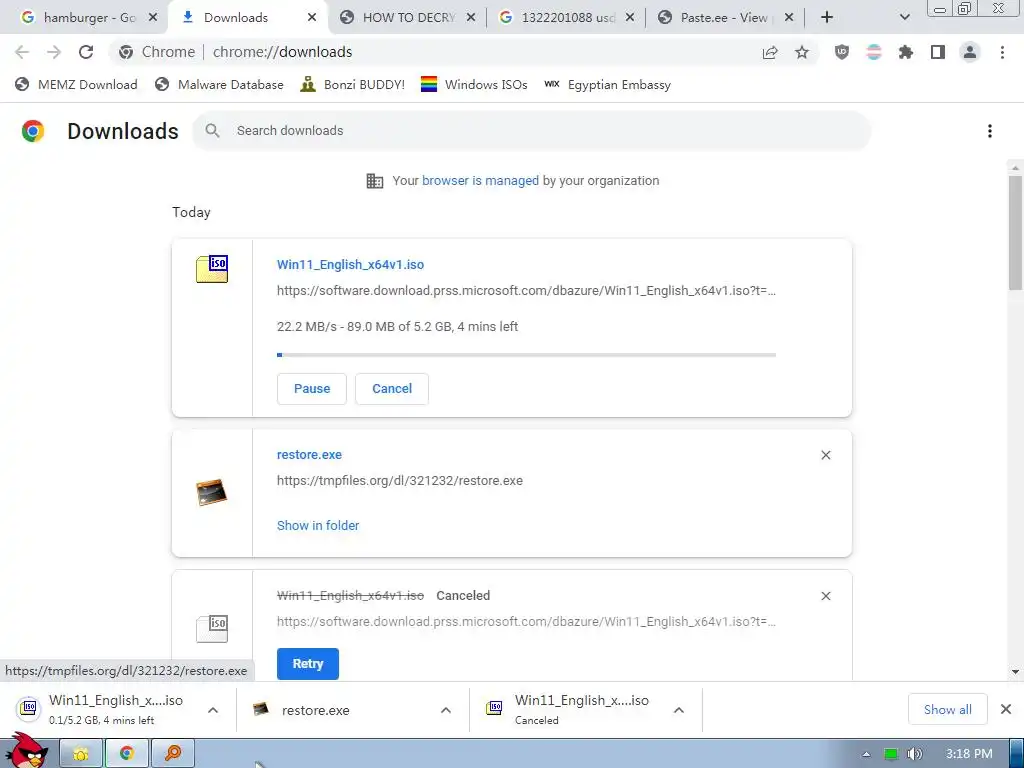Remove the canceled Win11 ISO entry
Screen dimensions: 1024x768
825,596
